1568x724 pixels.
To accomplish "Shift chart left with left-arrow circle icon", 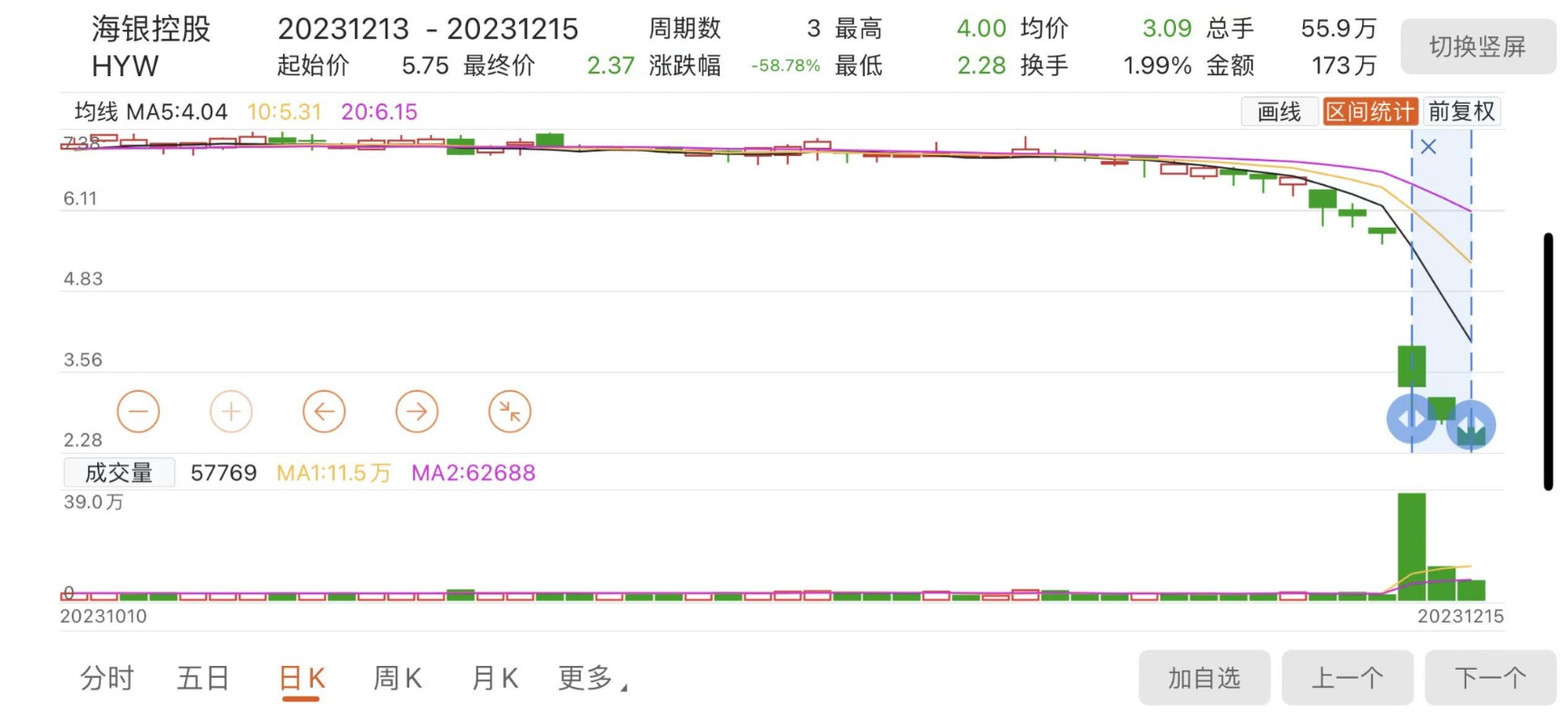I will click(x=324, y=412).
